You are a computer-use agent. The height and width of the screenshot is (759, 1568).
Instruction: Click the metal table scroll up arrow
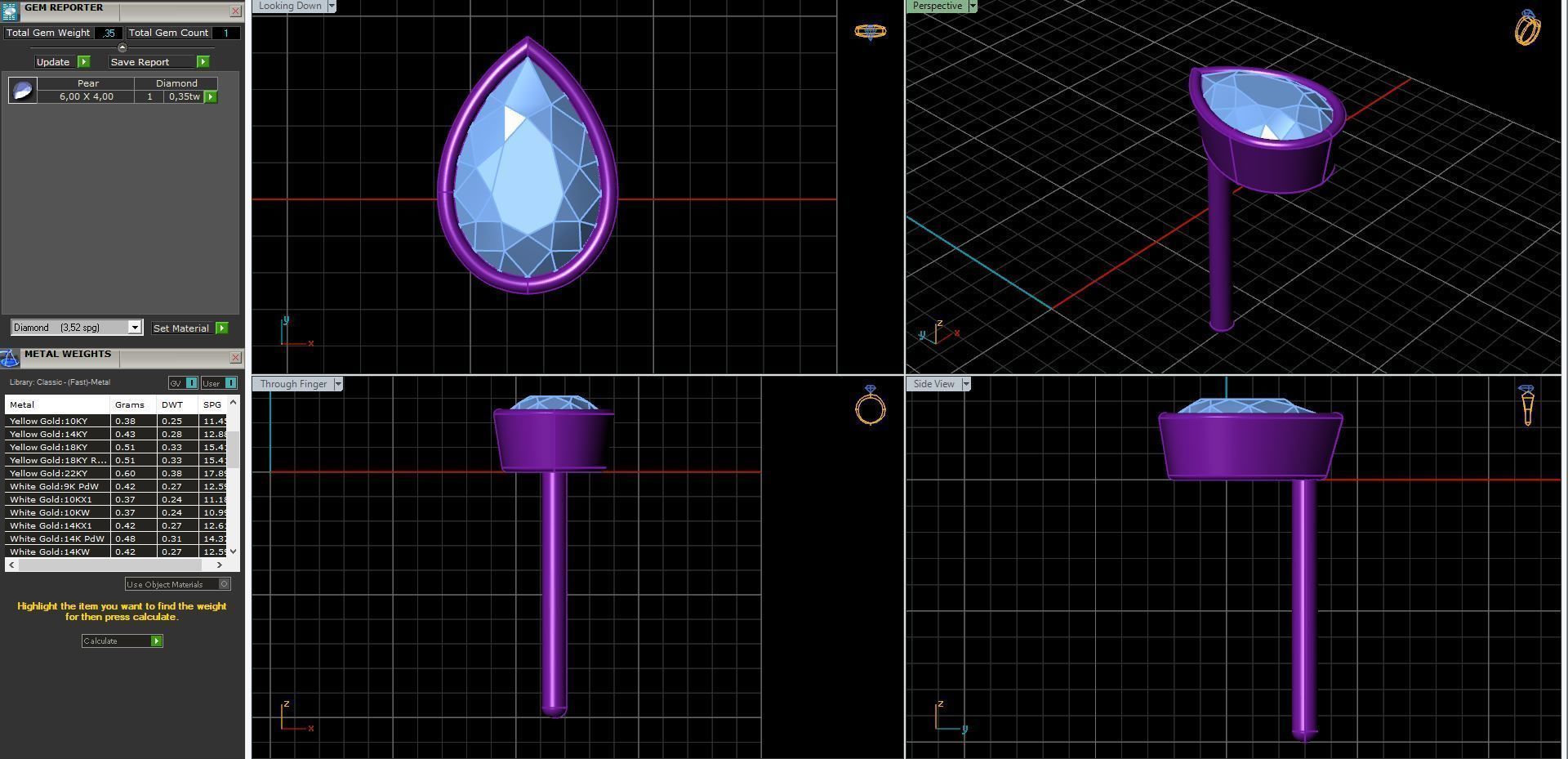tap(234, 402)
